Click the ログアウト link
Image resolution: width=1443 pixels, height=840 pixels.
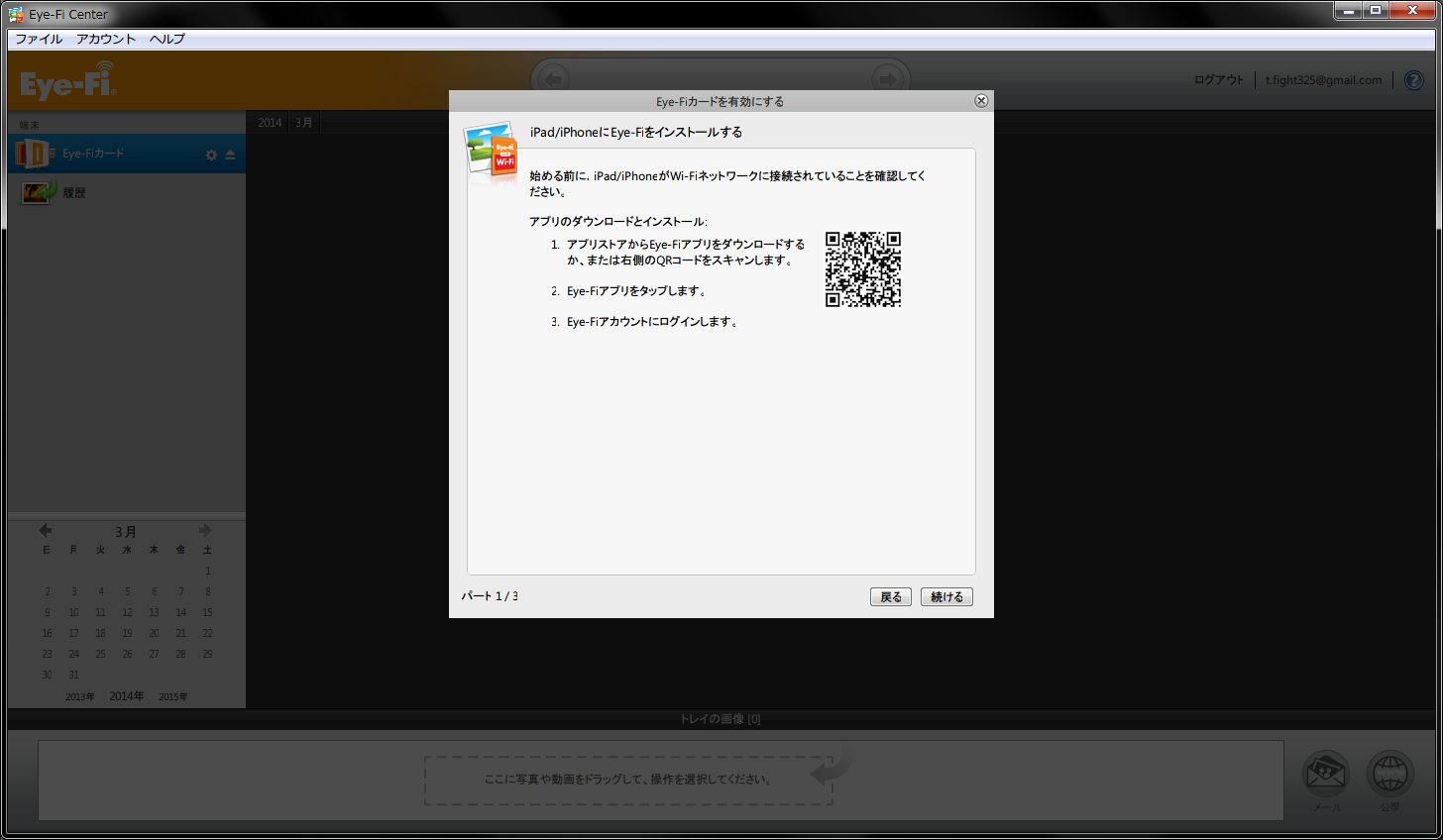click(1218, 80)
